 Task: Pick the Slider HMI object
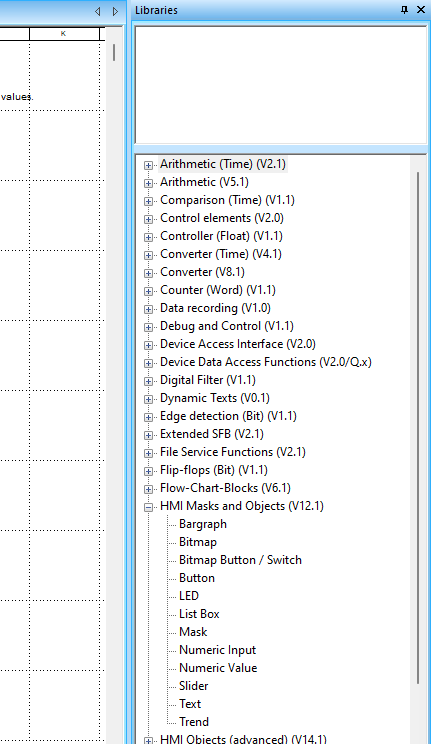pos(193,686)
